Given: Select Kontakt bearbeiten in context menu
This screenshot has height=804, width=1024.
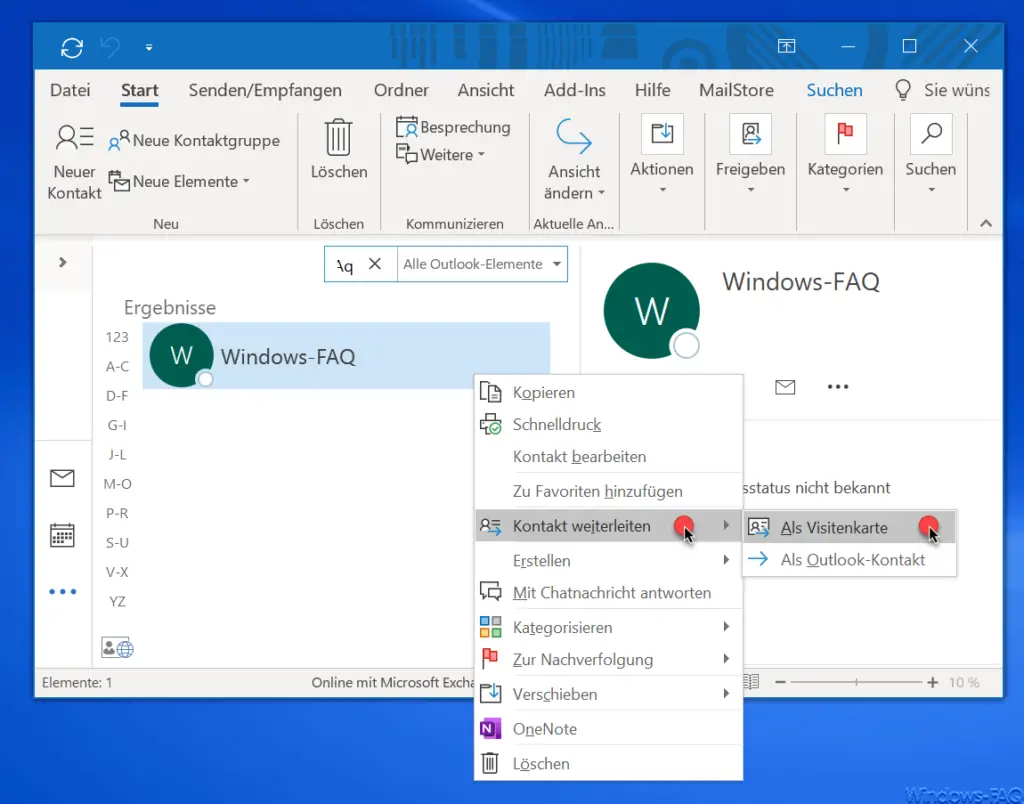Looking at the screenshot, I should [609, 457].
